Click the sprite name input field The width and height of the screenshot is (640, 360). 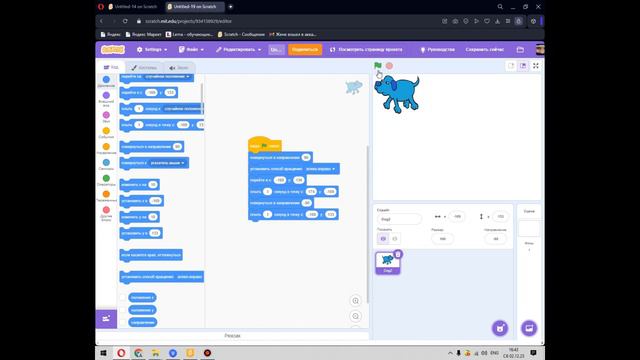(x=399, y=219)
